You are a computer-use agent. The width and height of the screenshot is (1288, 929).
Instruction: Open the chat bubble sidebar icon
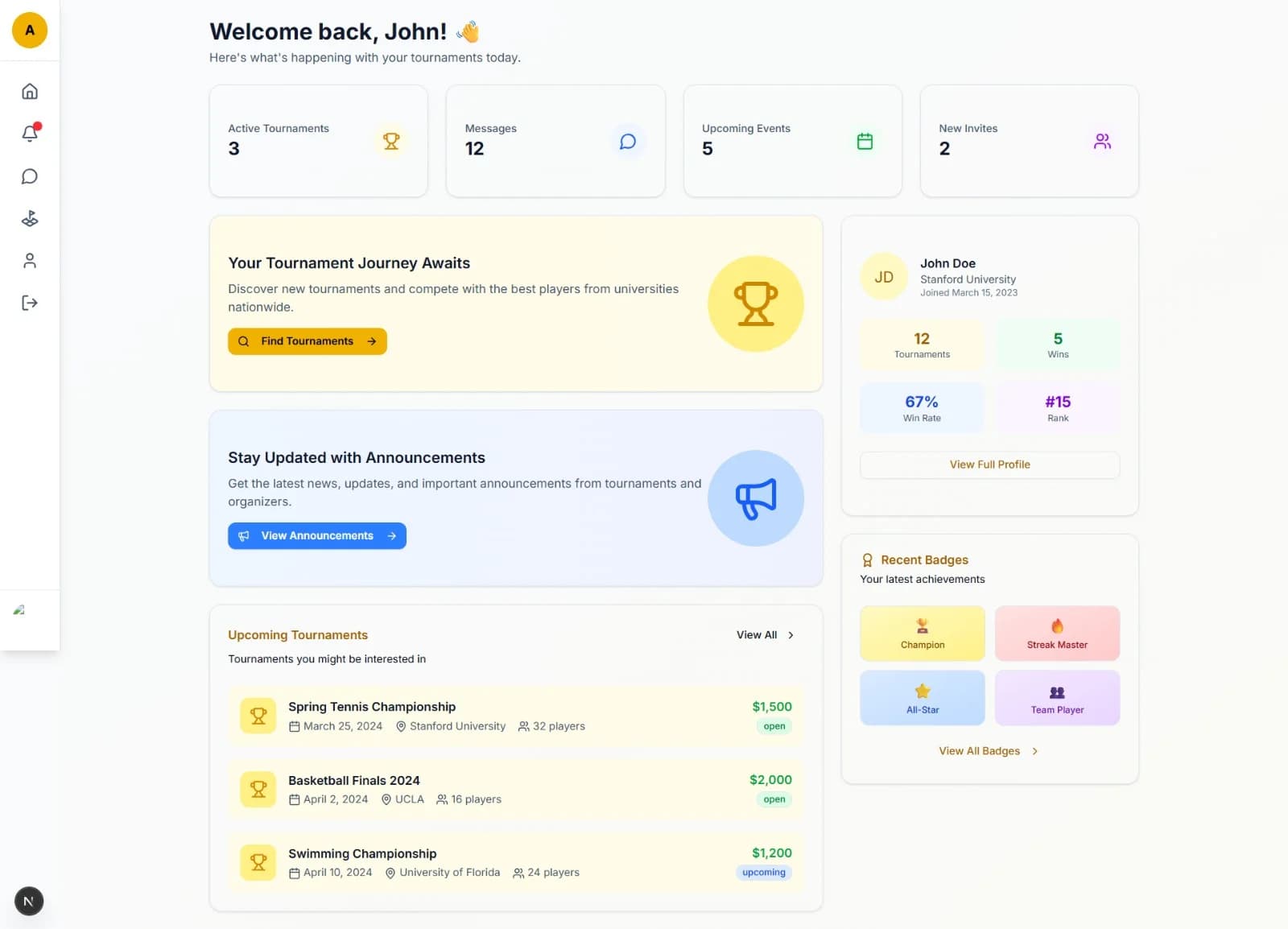pyautogui.click(x=30, y=176)
